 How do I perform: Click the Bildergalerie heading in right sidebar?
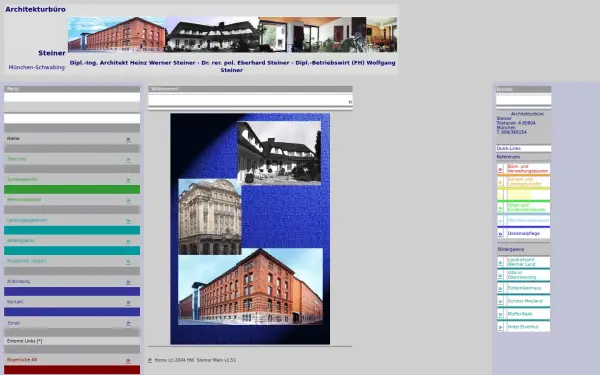point(511,249)
